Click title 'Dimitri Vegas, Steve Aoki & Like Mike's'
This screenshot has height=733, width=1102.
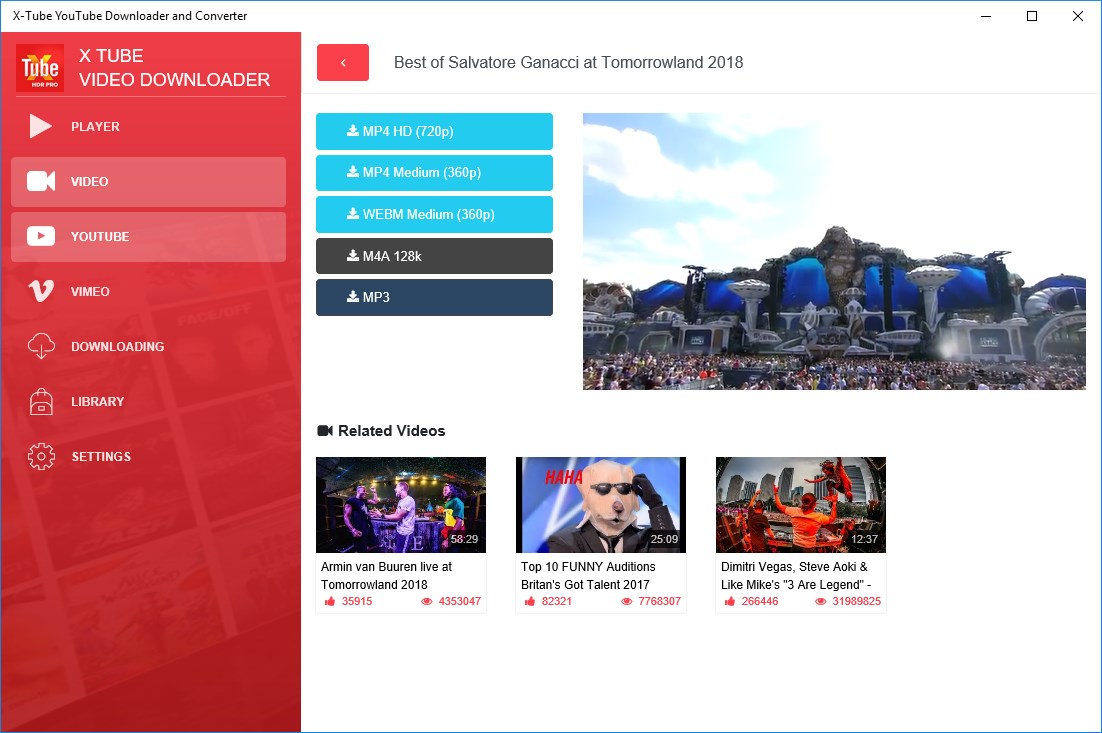point(796,576)
